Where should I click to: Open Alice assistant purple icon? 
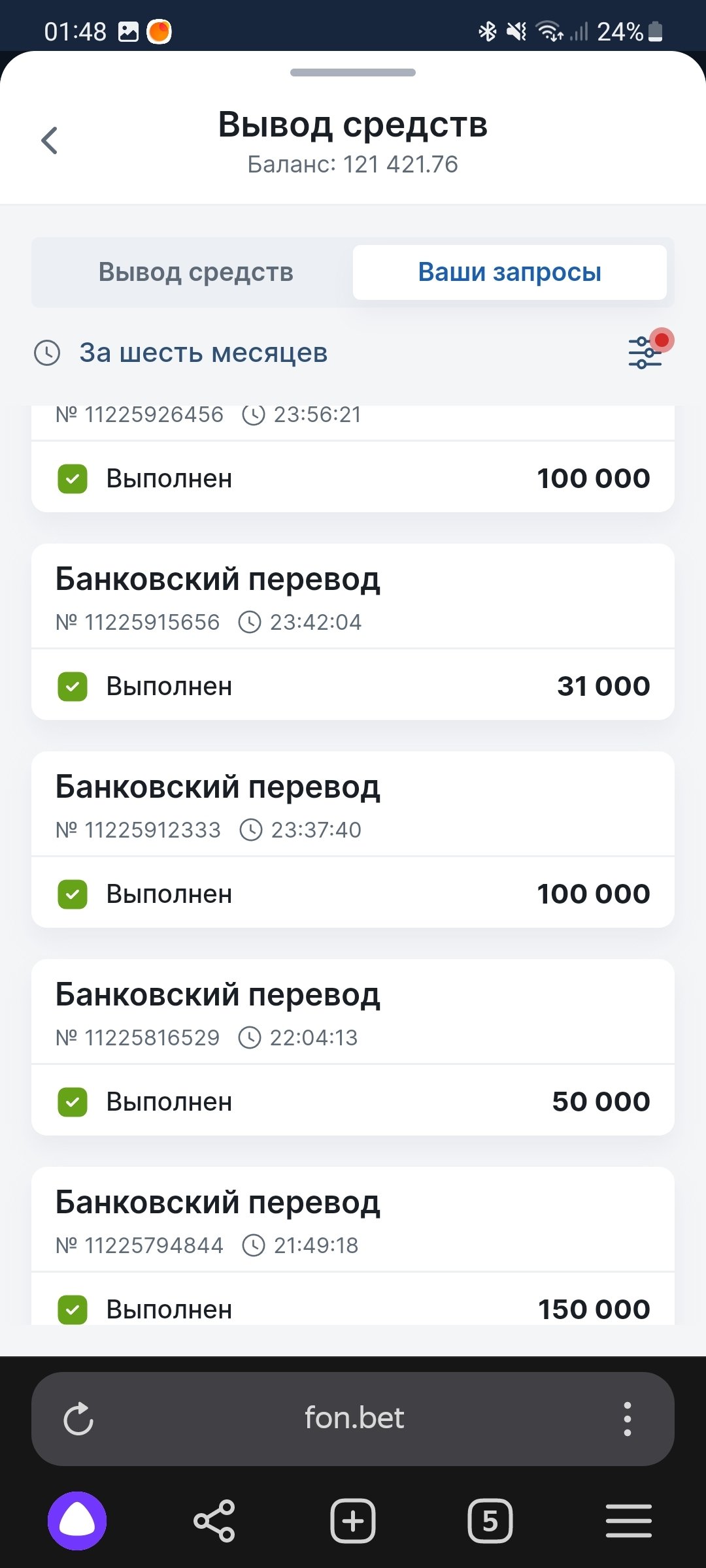click(x=77, y=1520)
